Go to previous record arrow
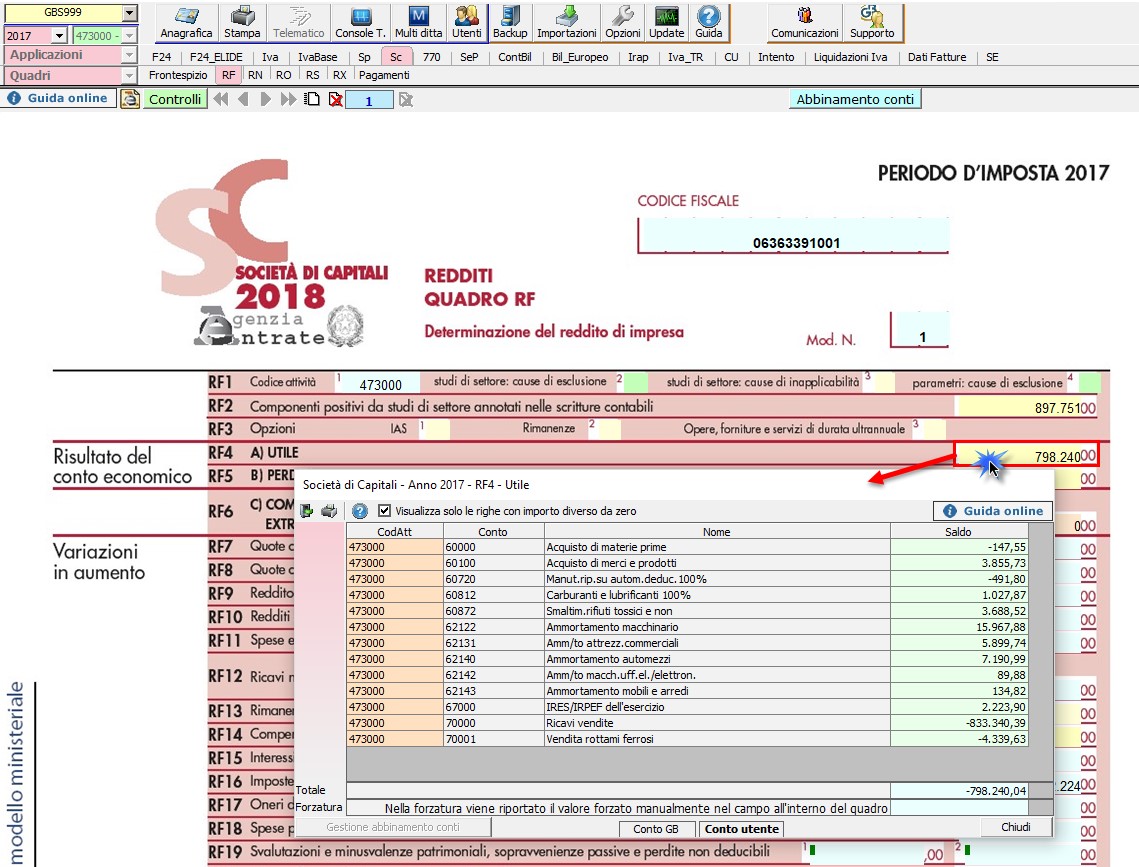1139x867 pixels. (243, 99)
